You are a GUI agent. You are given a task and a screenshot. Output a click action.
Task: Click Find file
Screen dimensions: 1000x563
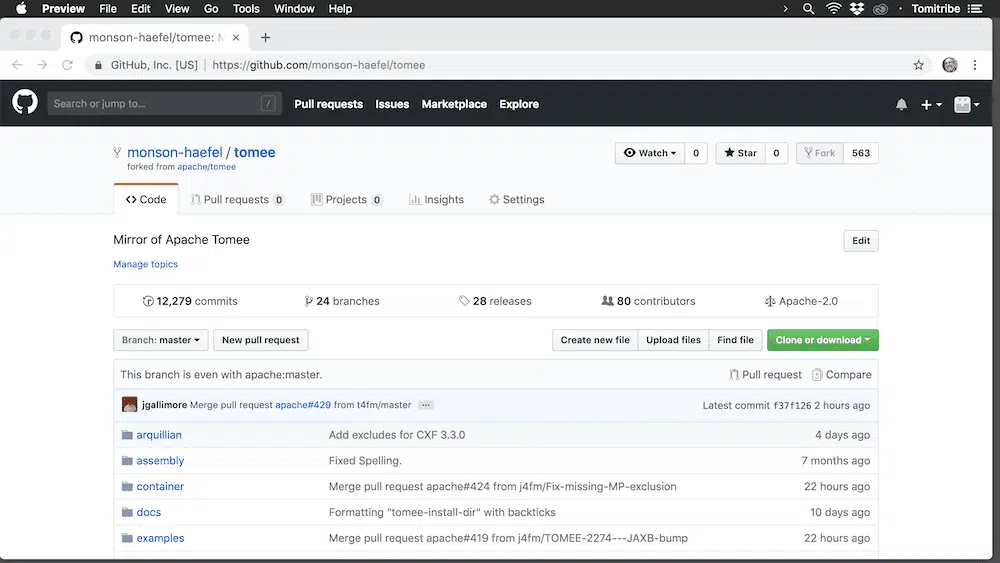[x=735, y=340]
